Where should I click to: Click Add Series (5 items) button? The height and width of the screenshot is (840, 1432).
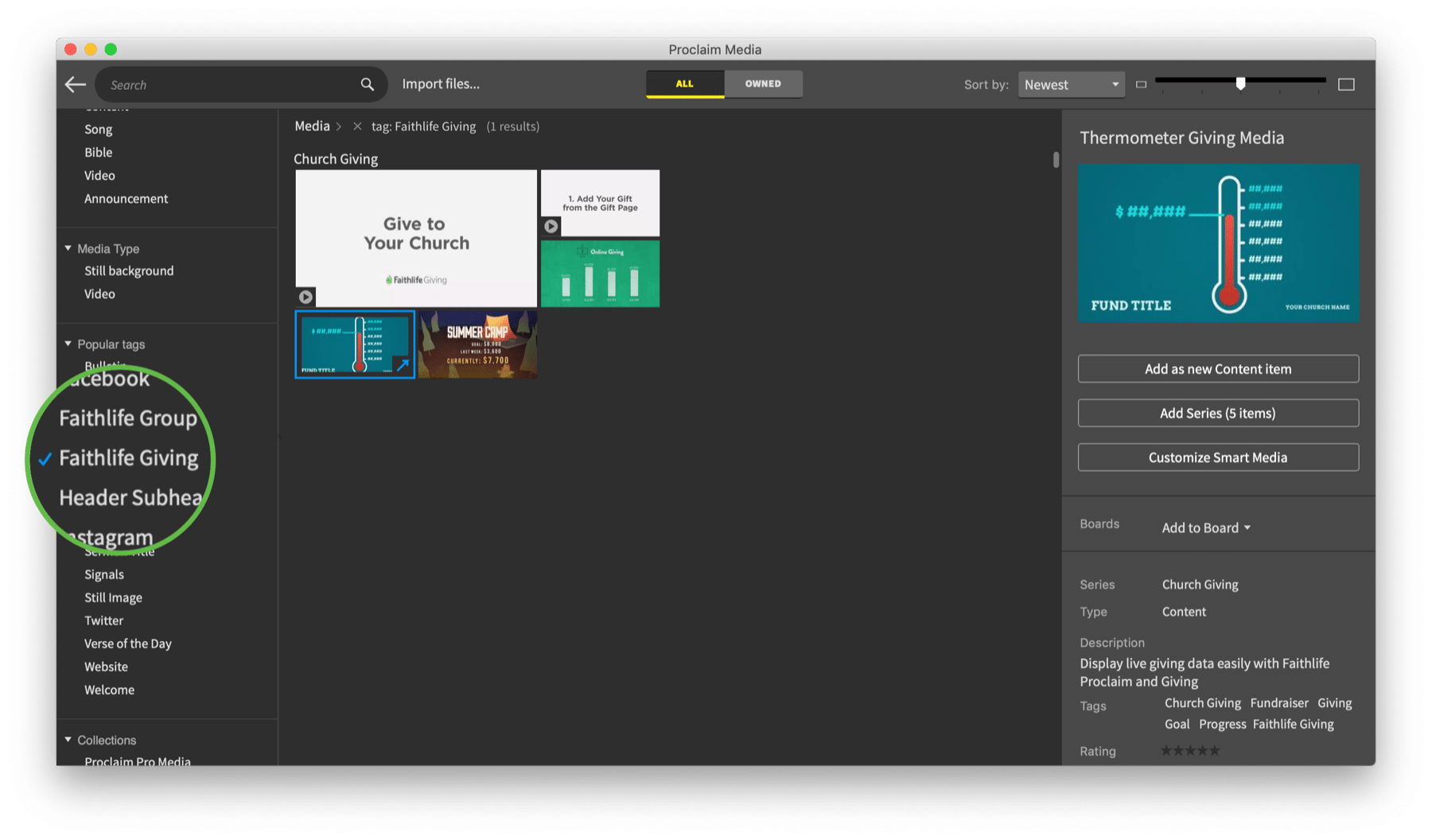1218,413
